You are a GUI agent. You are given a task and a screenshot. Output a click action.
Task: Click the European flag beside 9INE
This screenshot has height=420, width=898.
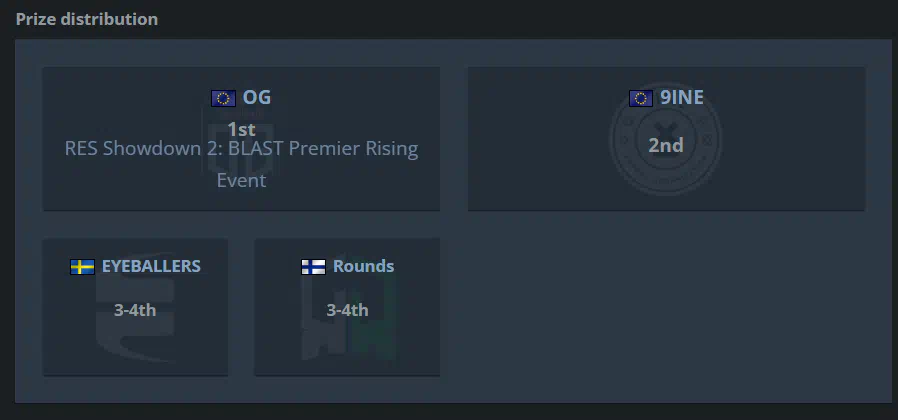point(641,99)
